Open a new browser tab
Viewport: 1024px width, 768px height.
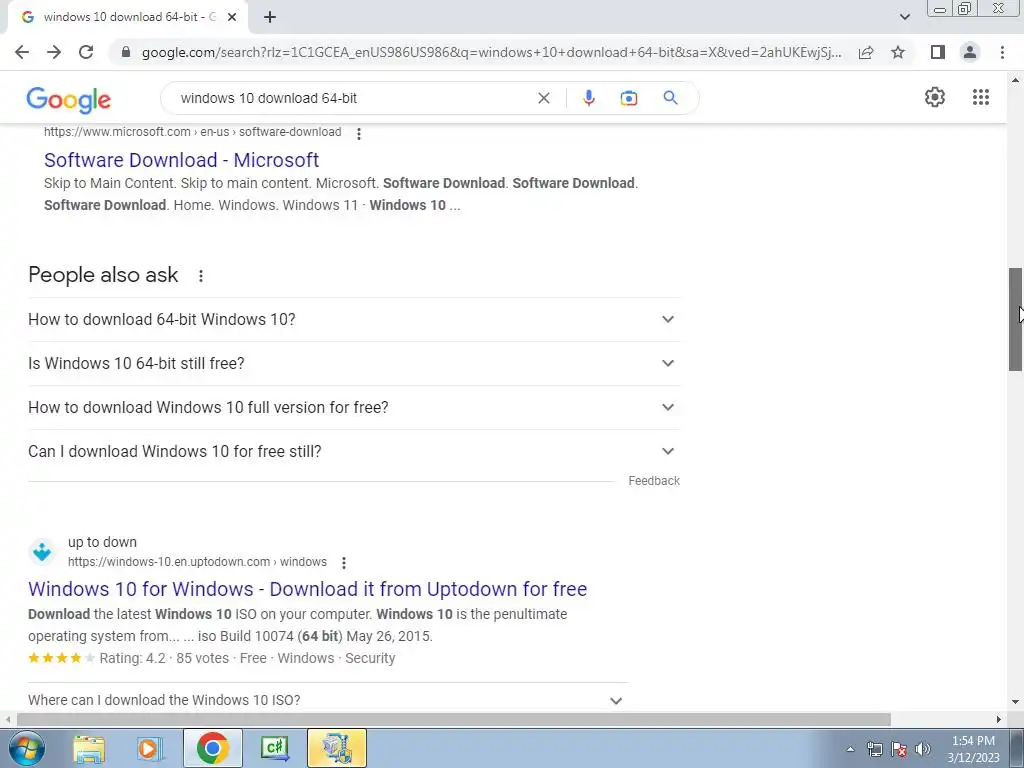click(x=270, y=17)
